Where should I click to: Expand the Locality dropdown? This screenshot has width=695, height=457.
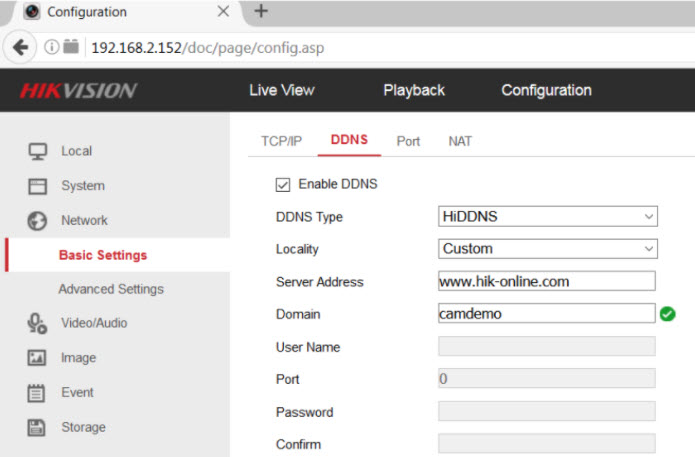547,249
